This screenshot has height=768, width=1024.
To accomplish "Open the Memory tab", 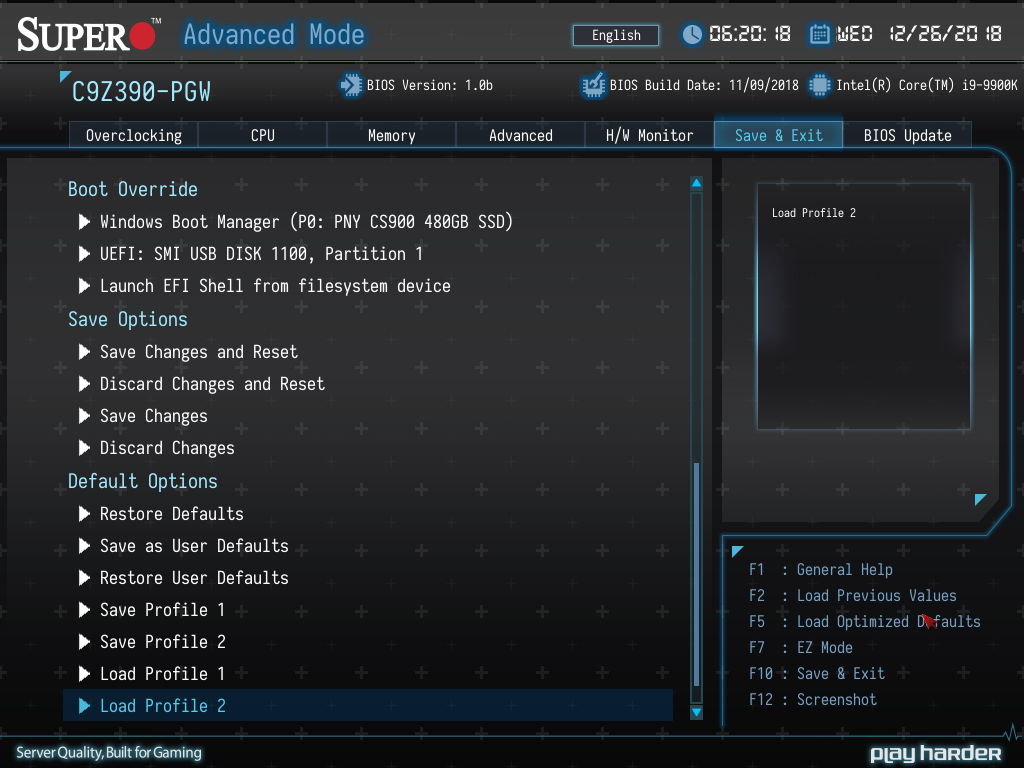I will (x=391, y=135).
